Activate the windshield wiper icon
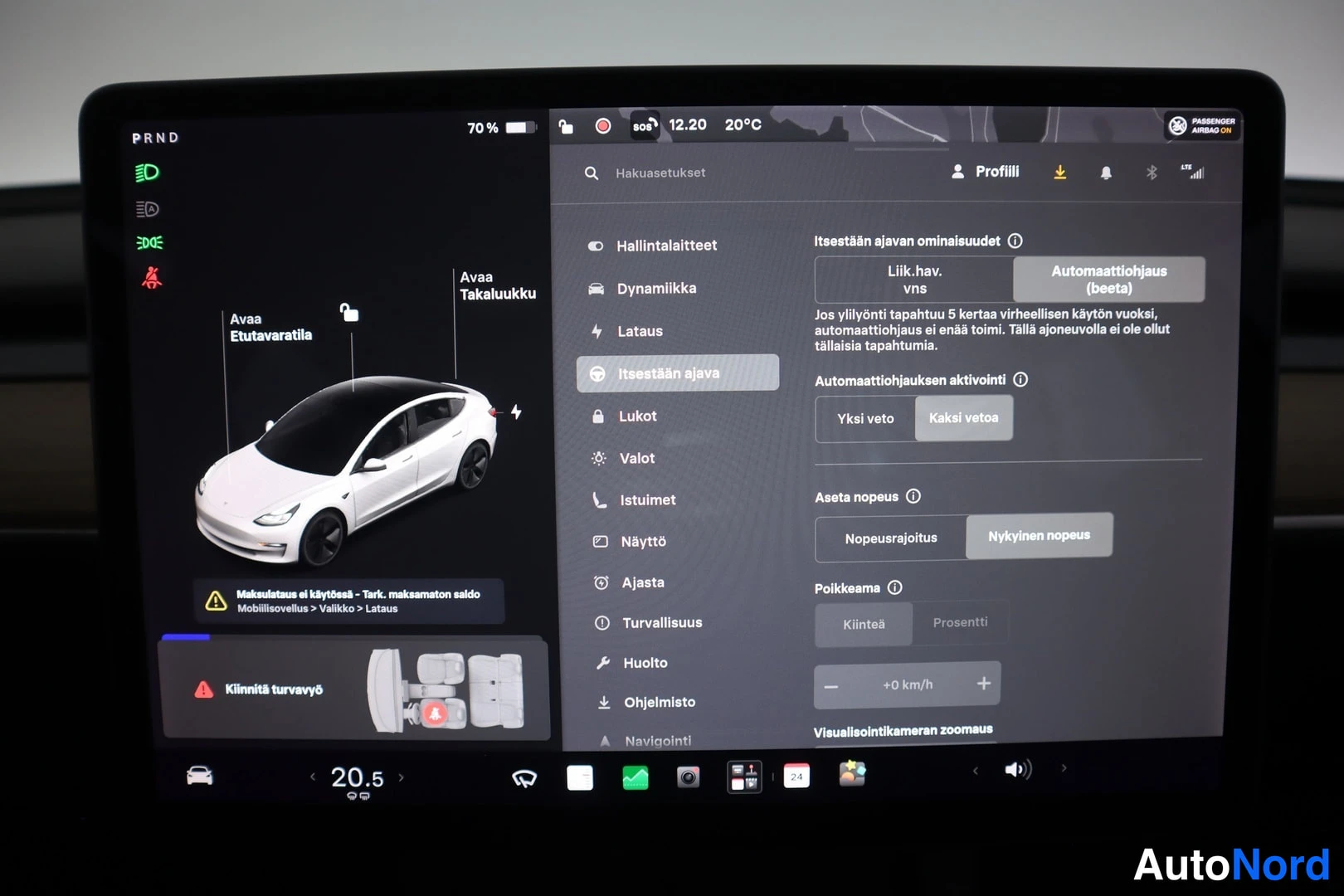The image size is (1344, 896). (524, 777)
